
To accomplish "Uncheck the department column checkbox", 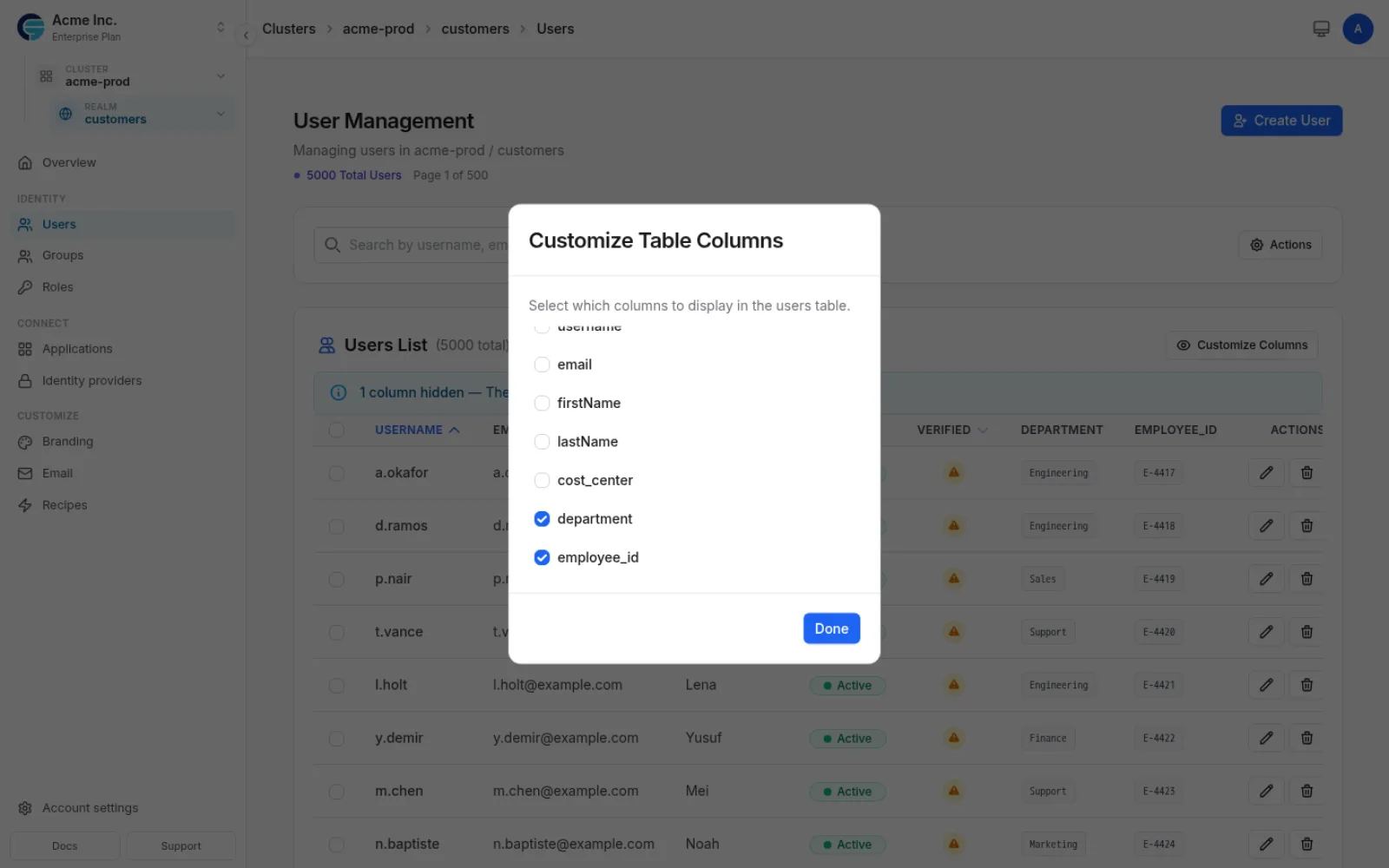I will [x=542, y=519].
